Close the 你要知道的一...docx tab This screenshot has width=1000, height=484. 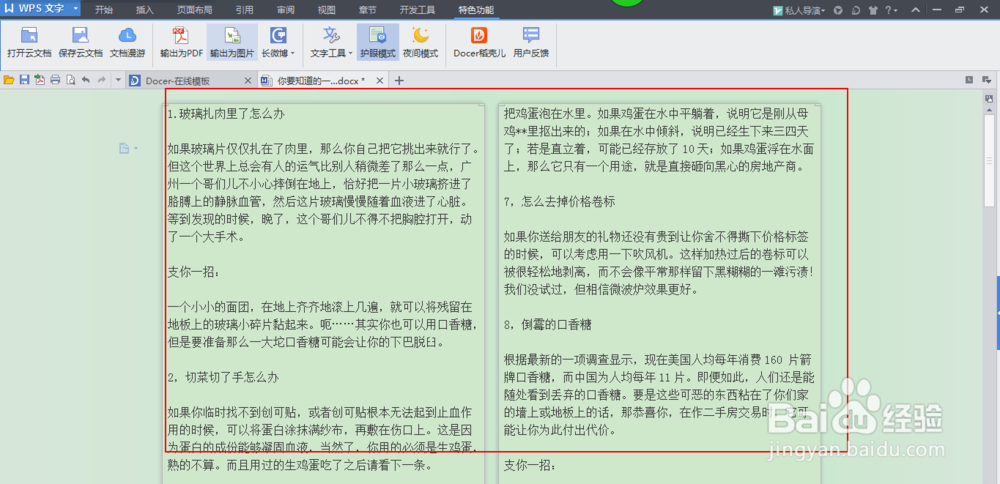pos(379,81)
